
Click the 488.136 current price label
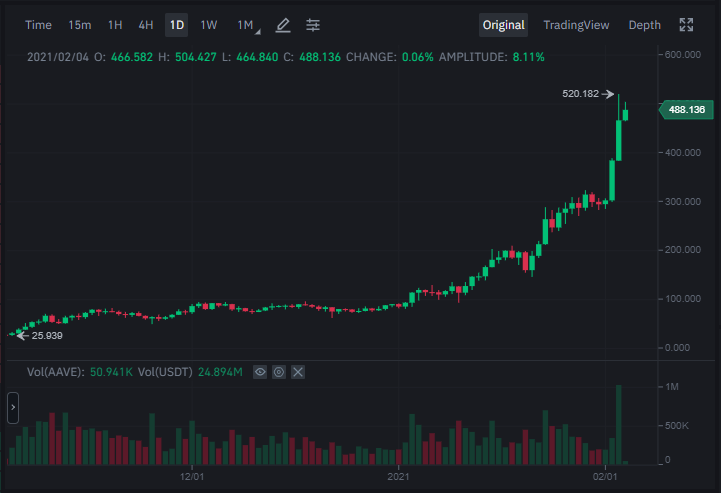point(686,109)
